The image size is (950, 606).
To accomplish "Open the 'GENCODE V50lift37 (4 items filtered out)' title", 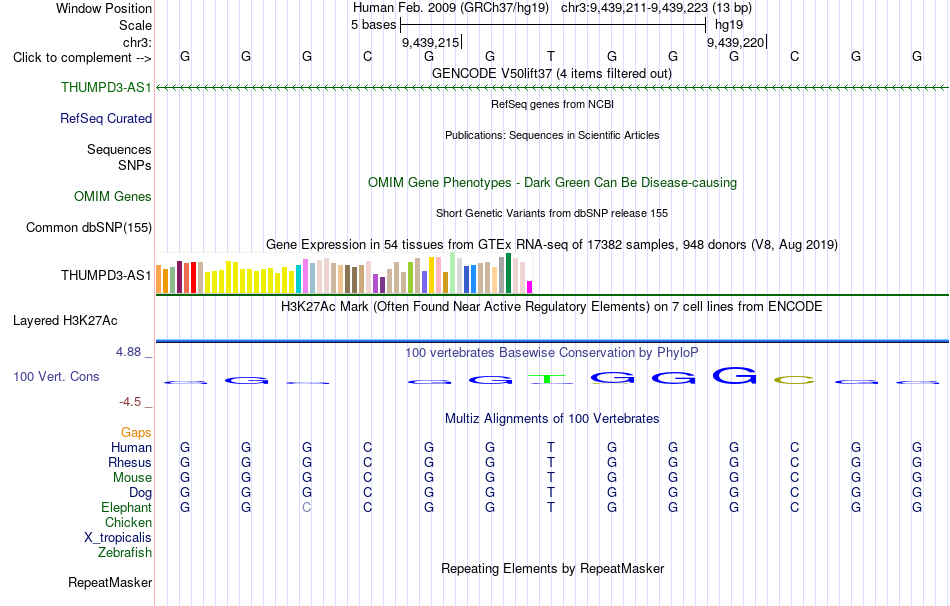I will click(552, 73).
